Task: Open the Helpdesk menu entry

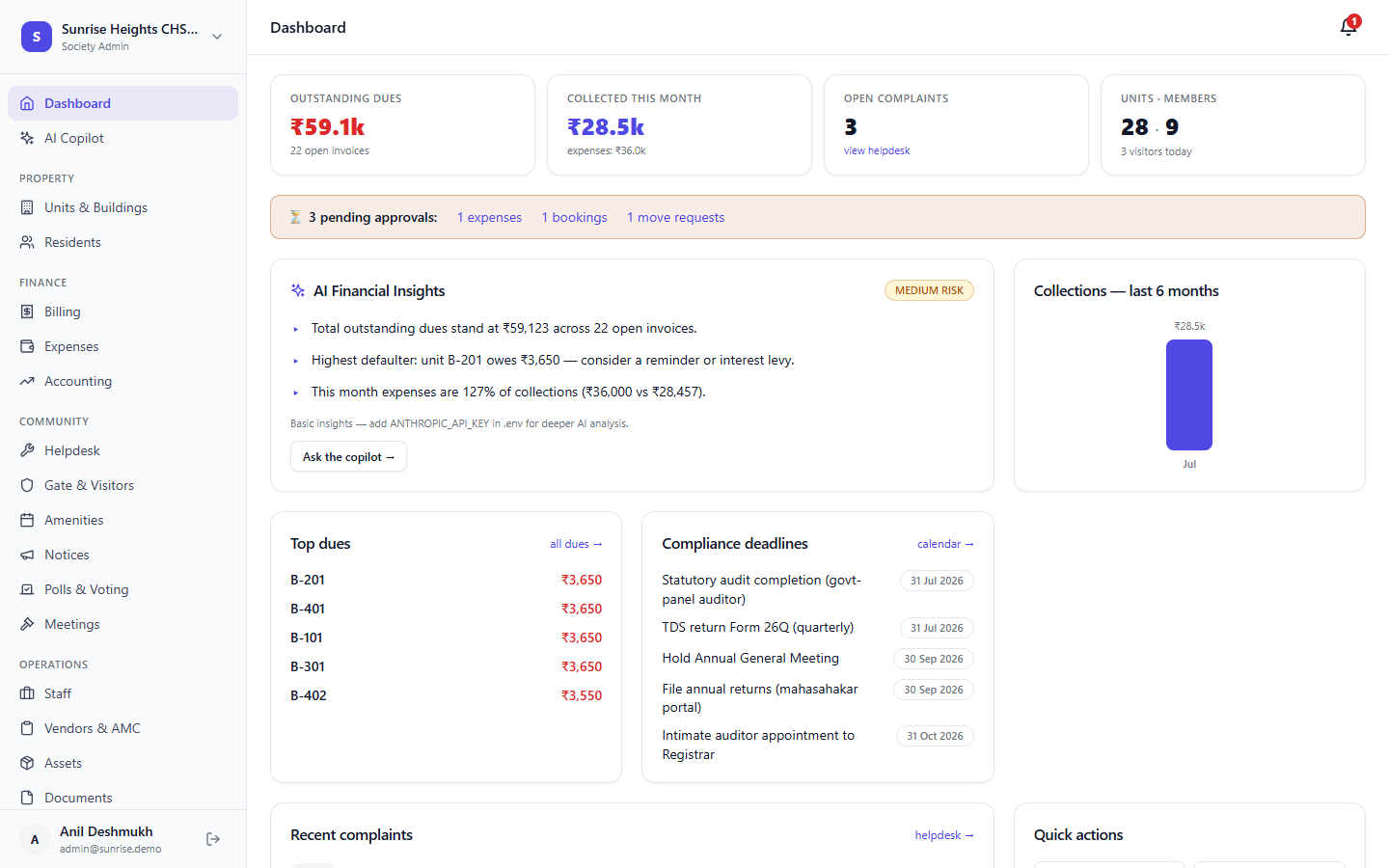Action: point(123,450)
